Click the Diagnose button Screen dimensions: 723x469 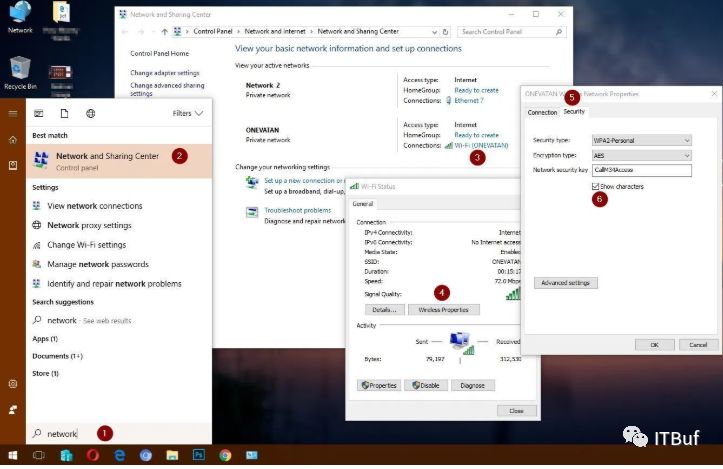coord(473,386)
